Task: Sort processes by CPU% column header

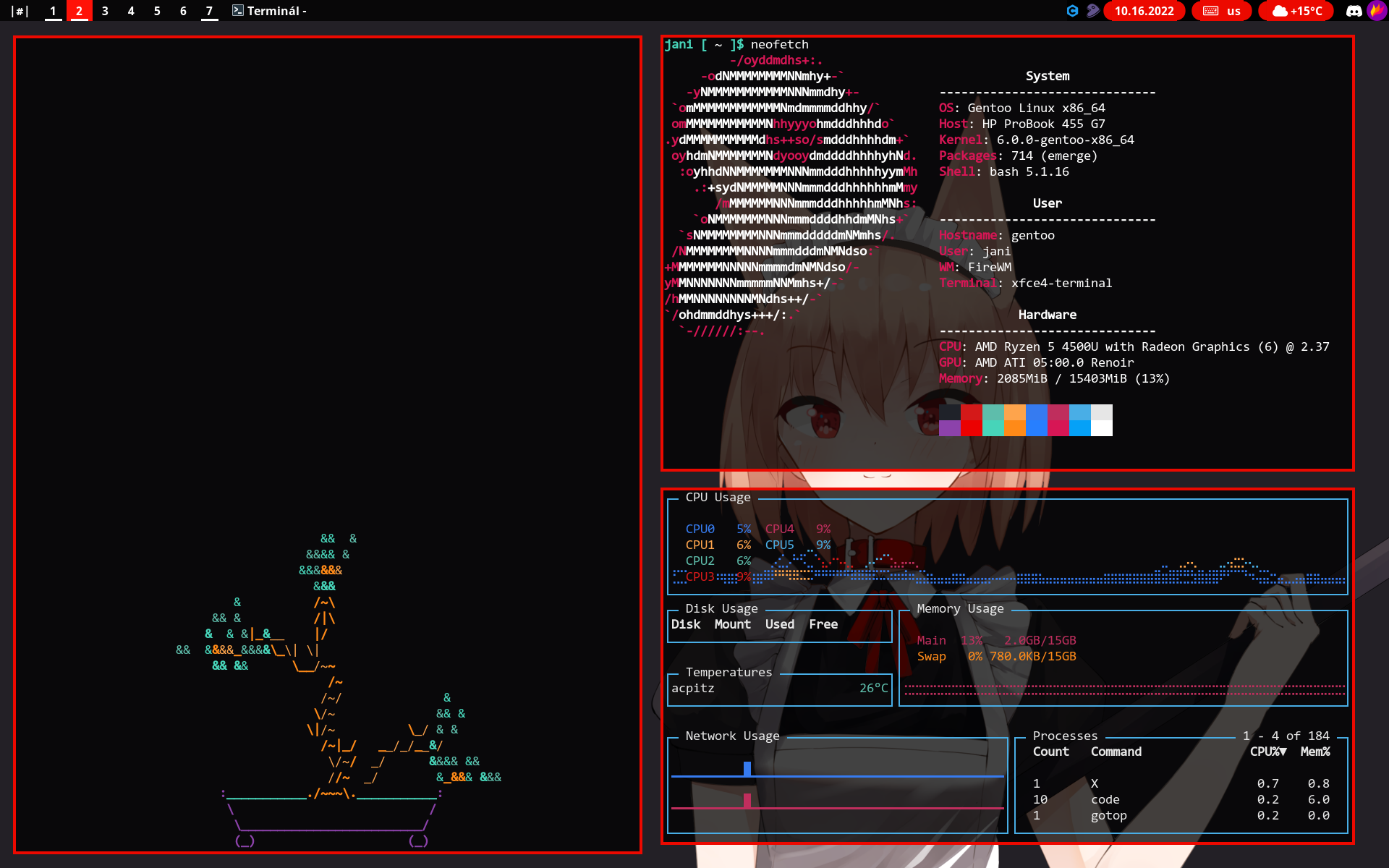Action: point(1267,752)
